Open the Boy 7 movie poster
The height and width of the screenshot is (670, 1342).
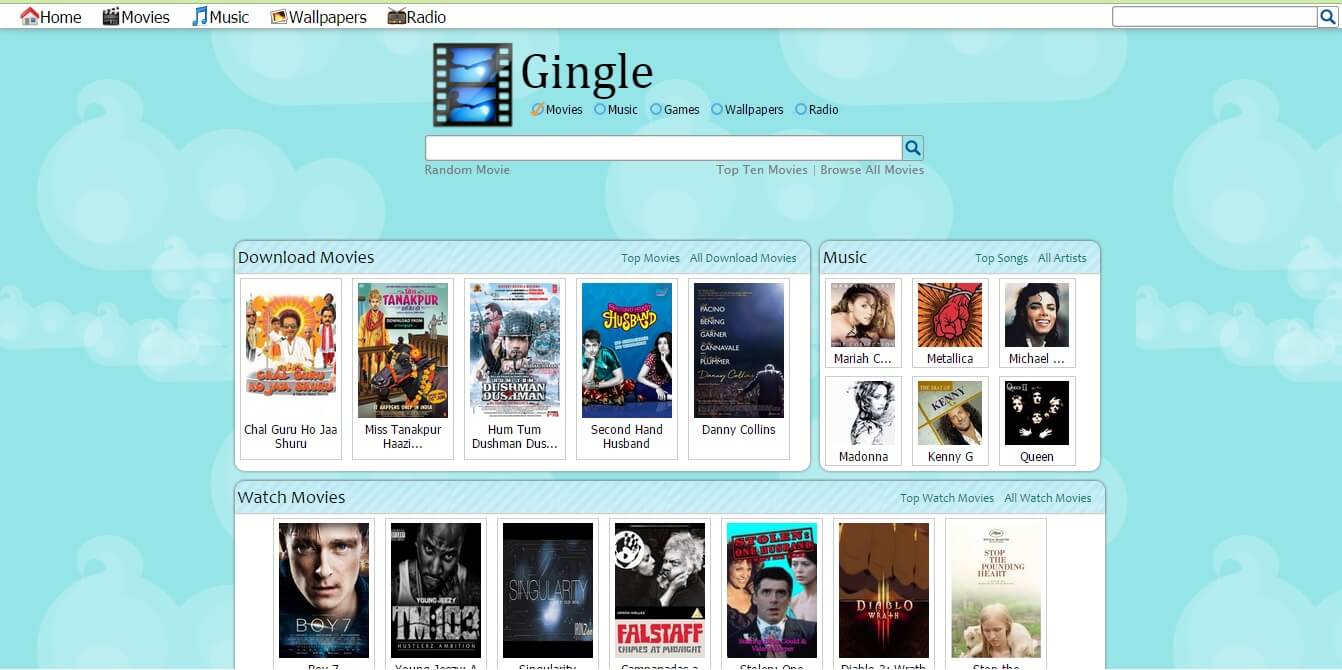[324, 590]
